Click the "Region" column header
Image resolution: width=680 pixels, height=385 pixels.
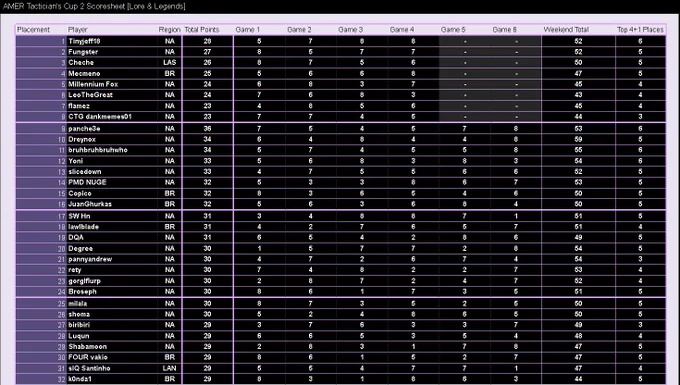pos(170,30)
